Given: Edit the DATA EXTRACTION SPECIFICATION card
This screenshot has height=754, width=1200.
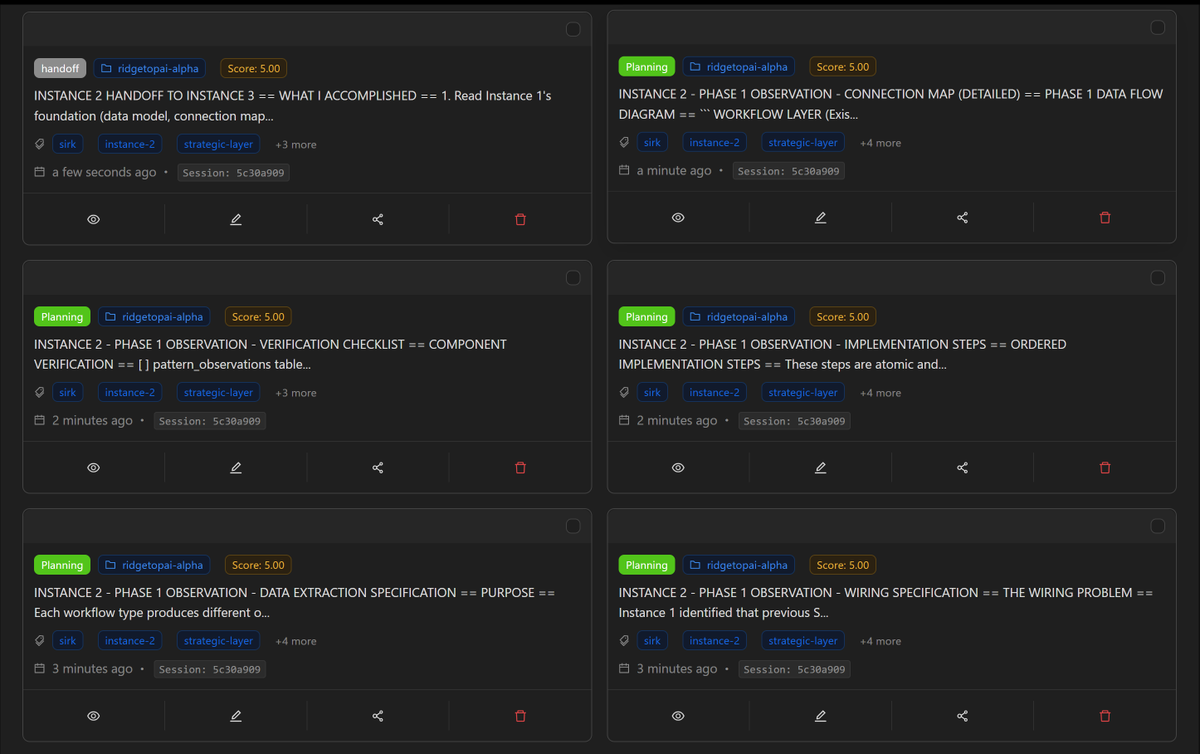Looking at the screenshot, I should pos(236,716).
